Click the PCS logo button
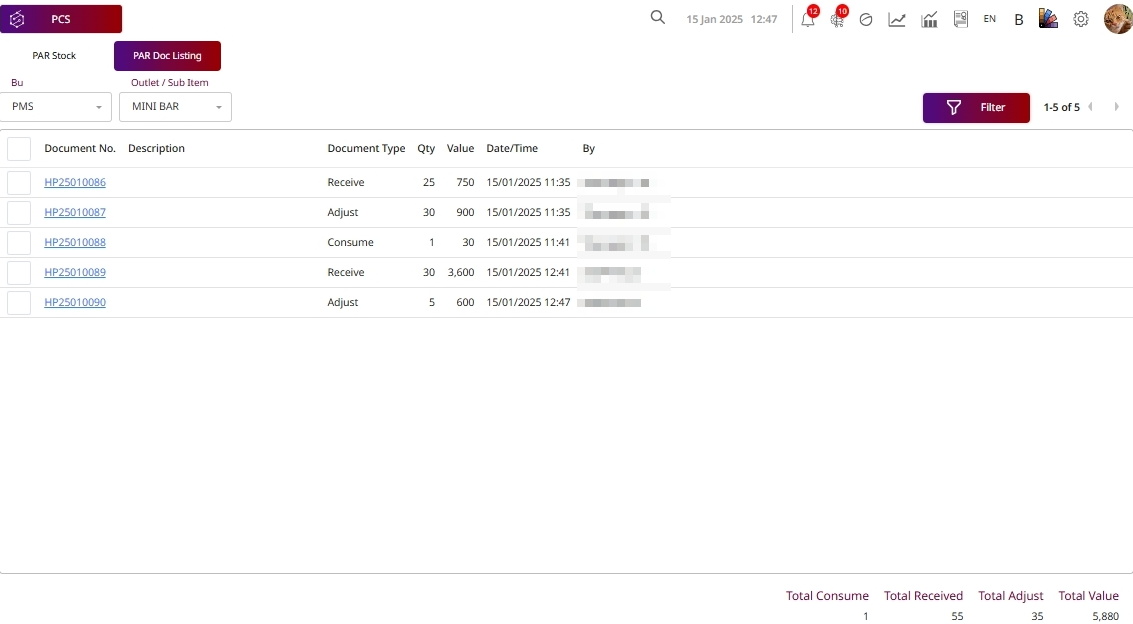This screenshot has width=1133, height=624. pos(61,19)
